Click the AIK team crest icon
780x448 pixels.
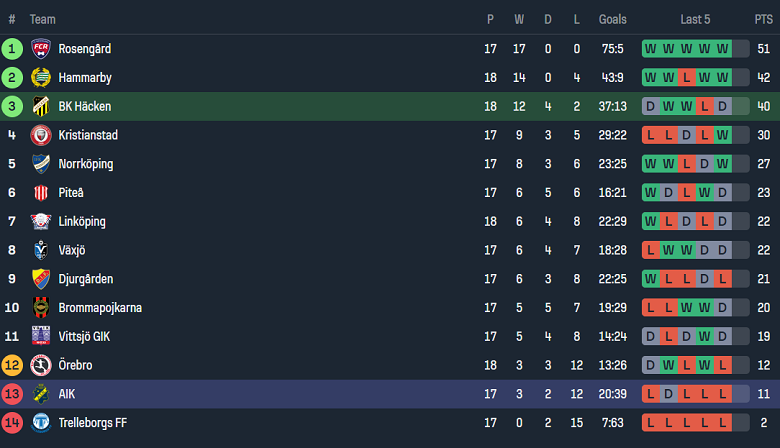pyautogui.click(x=41, y=394)
